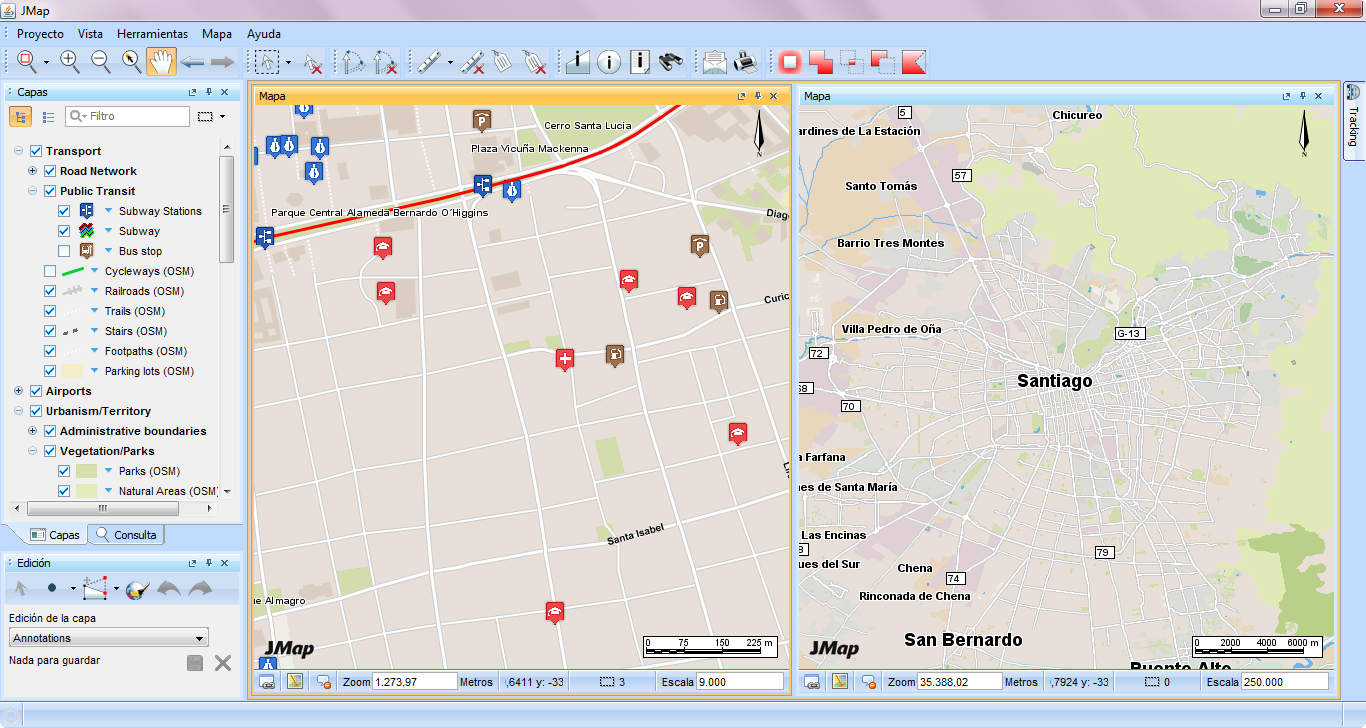This screenshot has width=1366, height=728.
Task: Open the Ayuda menu
Action: (x=264, y=34)
